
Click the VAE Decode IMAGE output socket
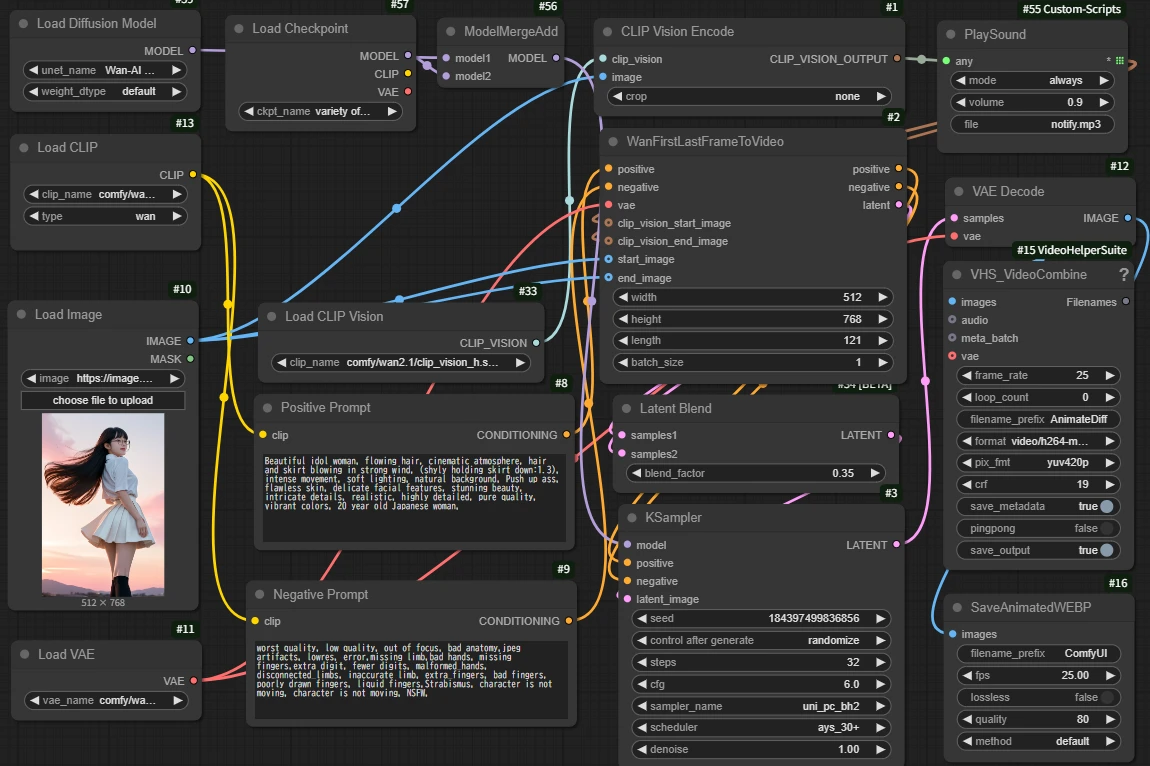click(x=1128, y=218)
